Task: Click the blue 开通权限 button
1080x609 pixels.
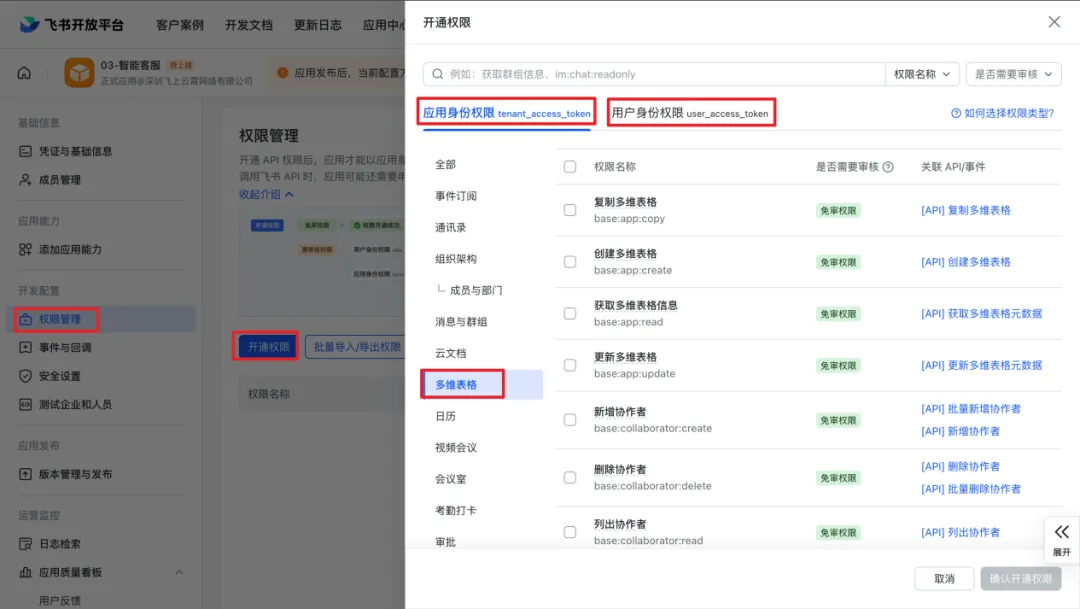Action: 269,347
